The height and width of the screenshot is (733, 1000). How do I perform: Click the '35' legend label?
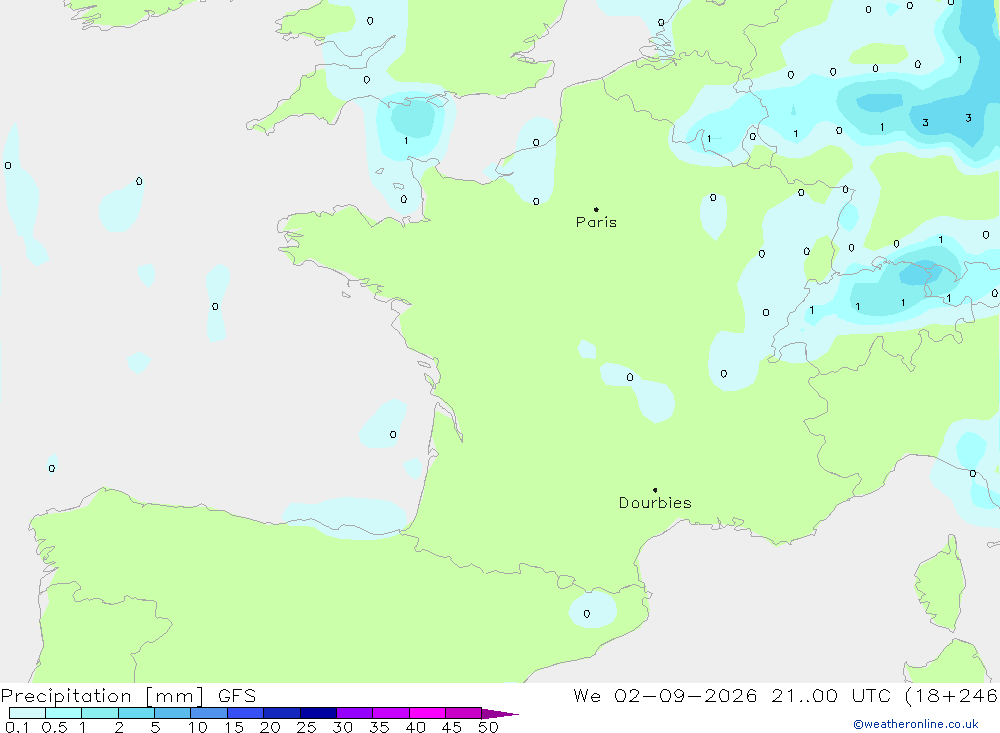click(379, 727)
